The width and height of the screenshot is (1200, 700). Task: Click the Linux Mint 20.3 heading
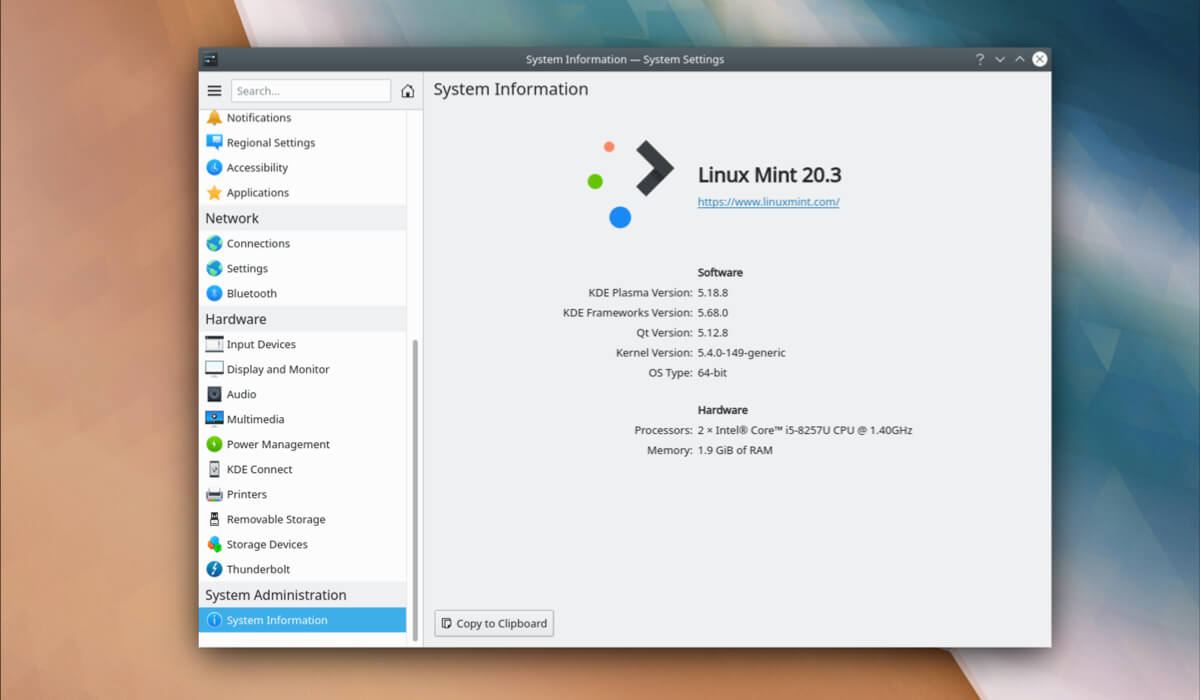[x=769, y=175]
